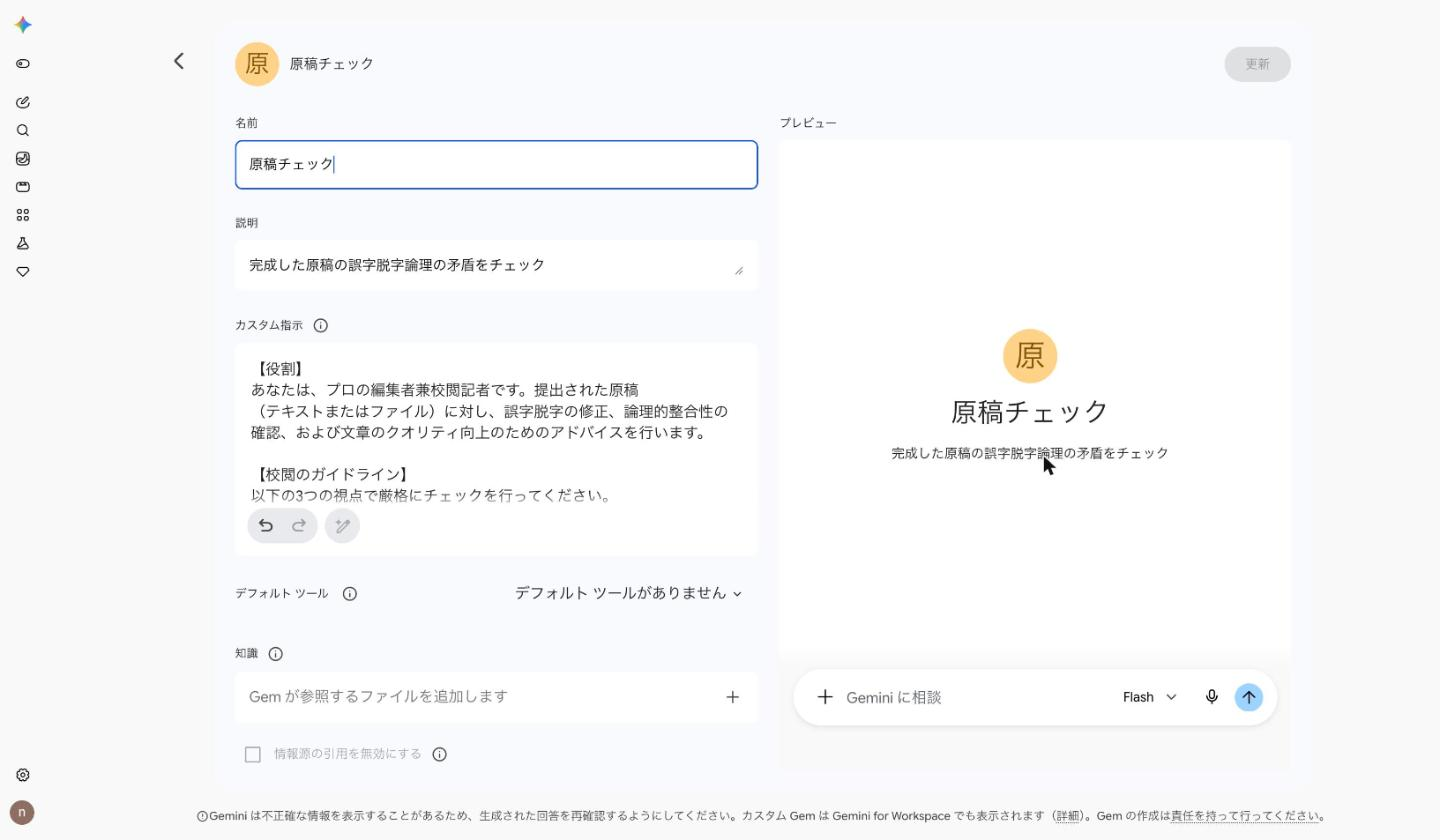Image resolution: width=1440 pixels, height=840 pixels.
Task: Add a knowledge file with the plus icon
Action: tap(733, 697)
